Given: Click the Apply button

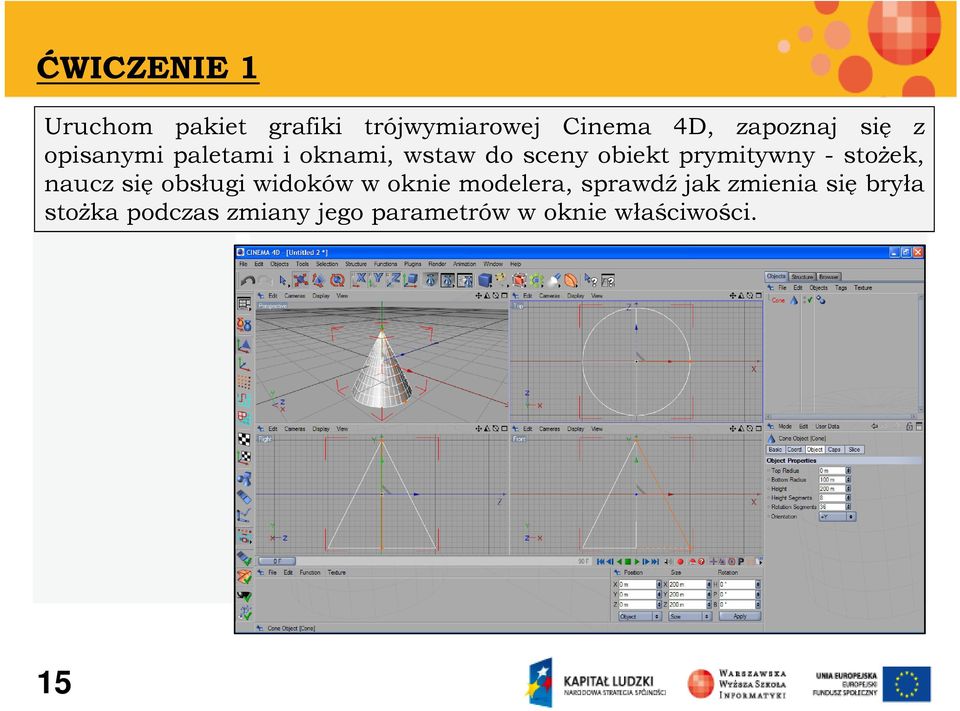Looking at the screenshot, I should pyautogui.click(x=740, y=616).
